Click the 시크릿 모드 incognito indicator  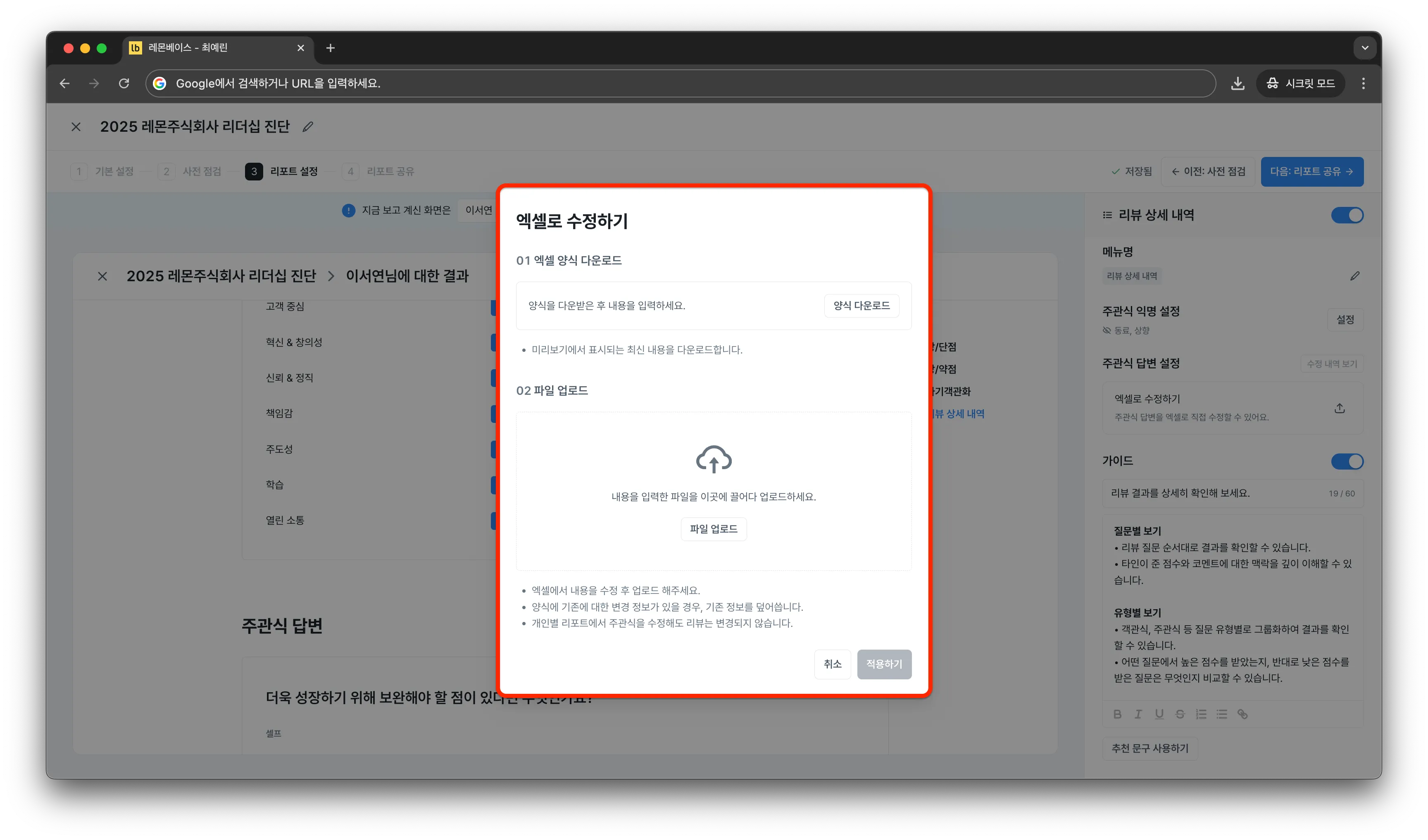1300,83
